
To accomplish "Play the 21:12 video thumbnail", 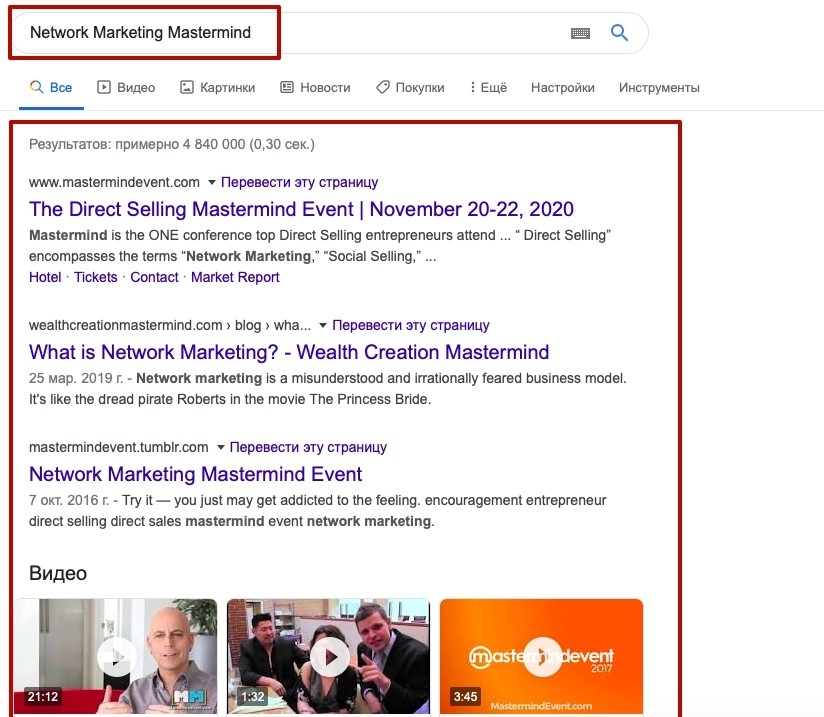I will click(116, 656).
